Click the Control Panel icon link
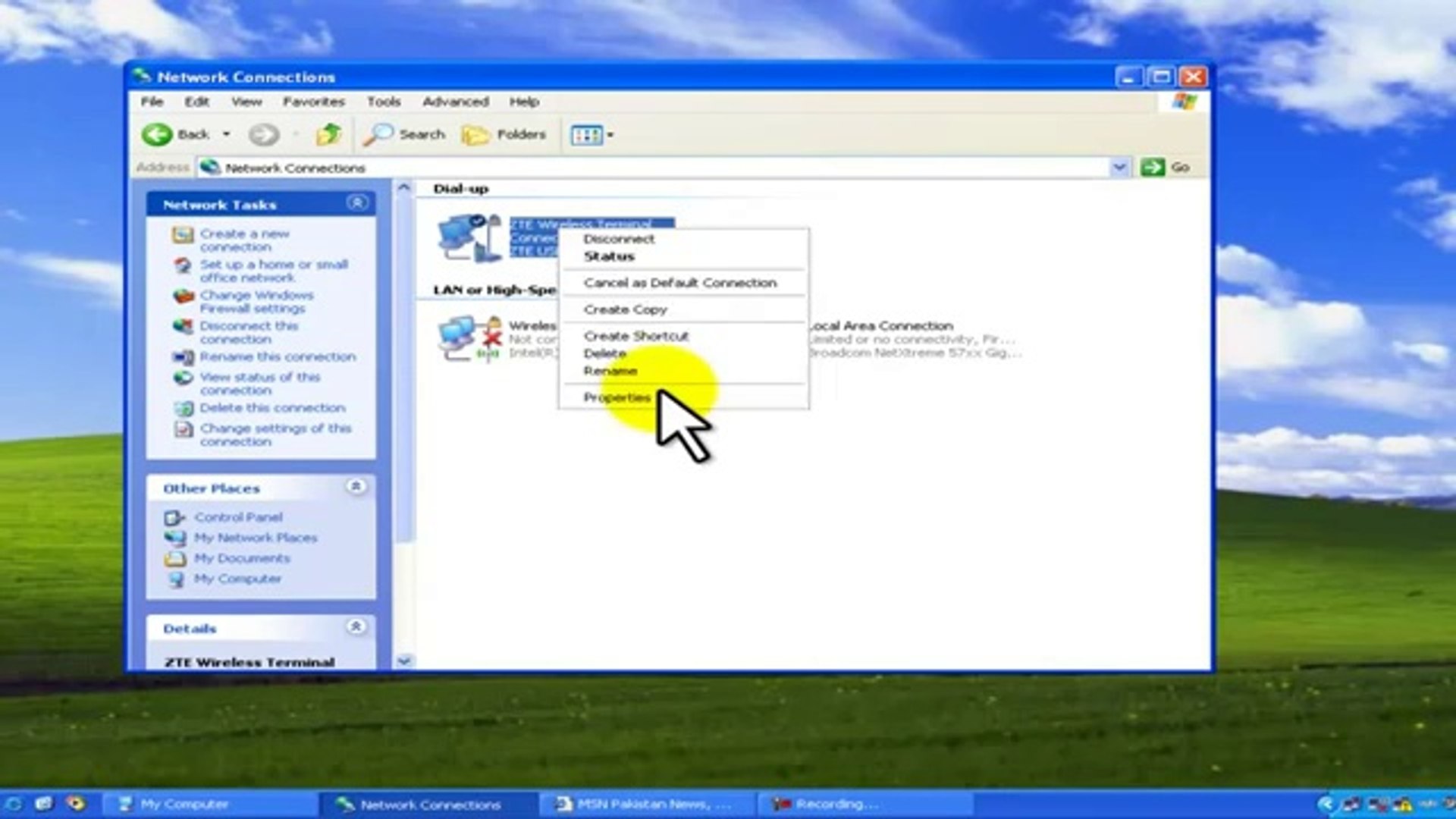 [174, 517]
